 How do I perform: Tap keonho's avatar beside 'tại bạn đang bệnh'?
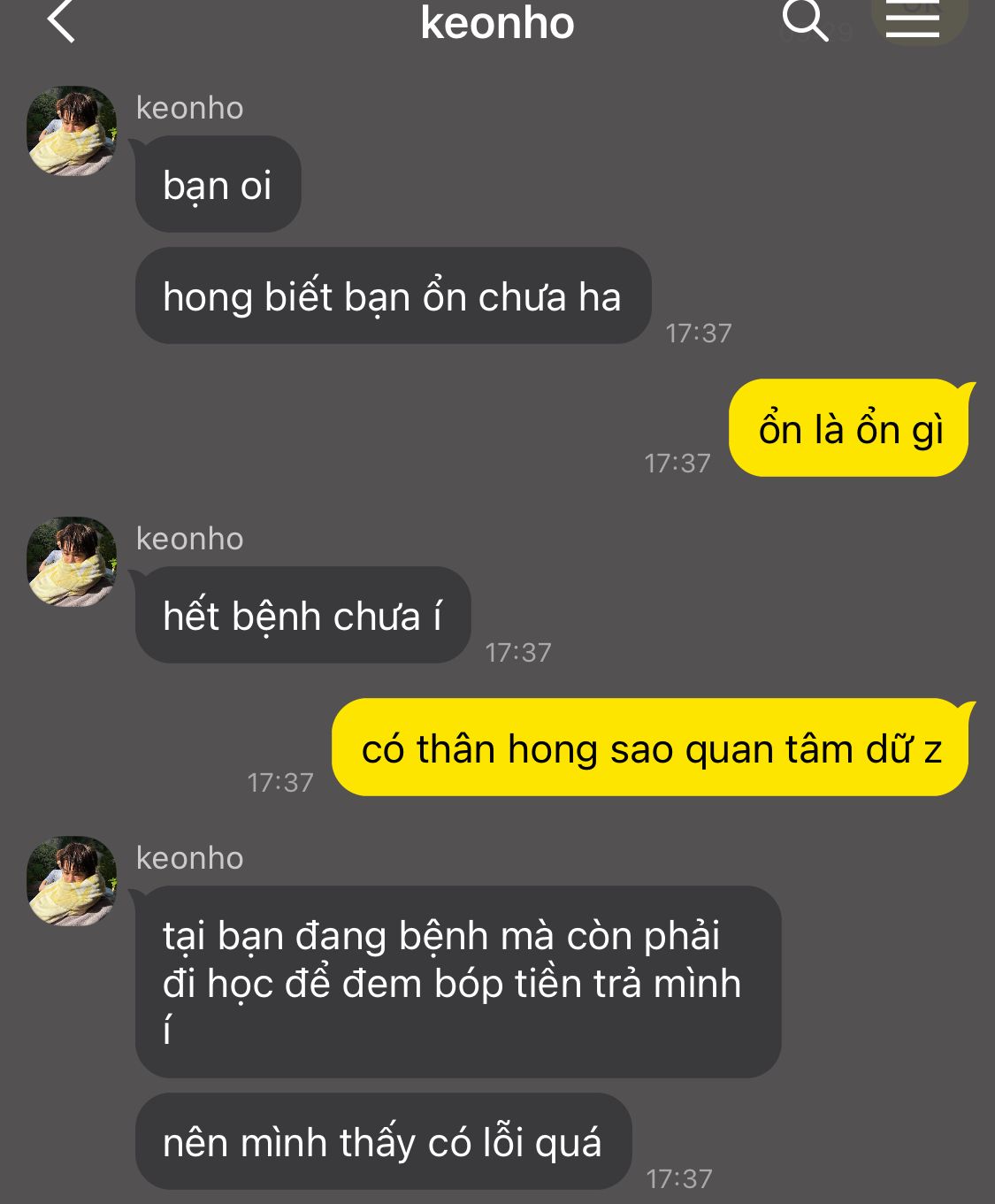point(72,881)
